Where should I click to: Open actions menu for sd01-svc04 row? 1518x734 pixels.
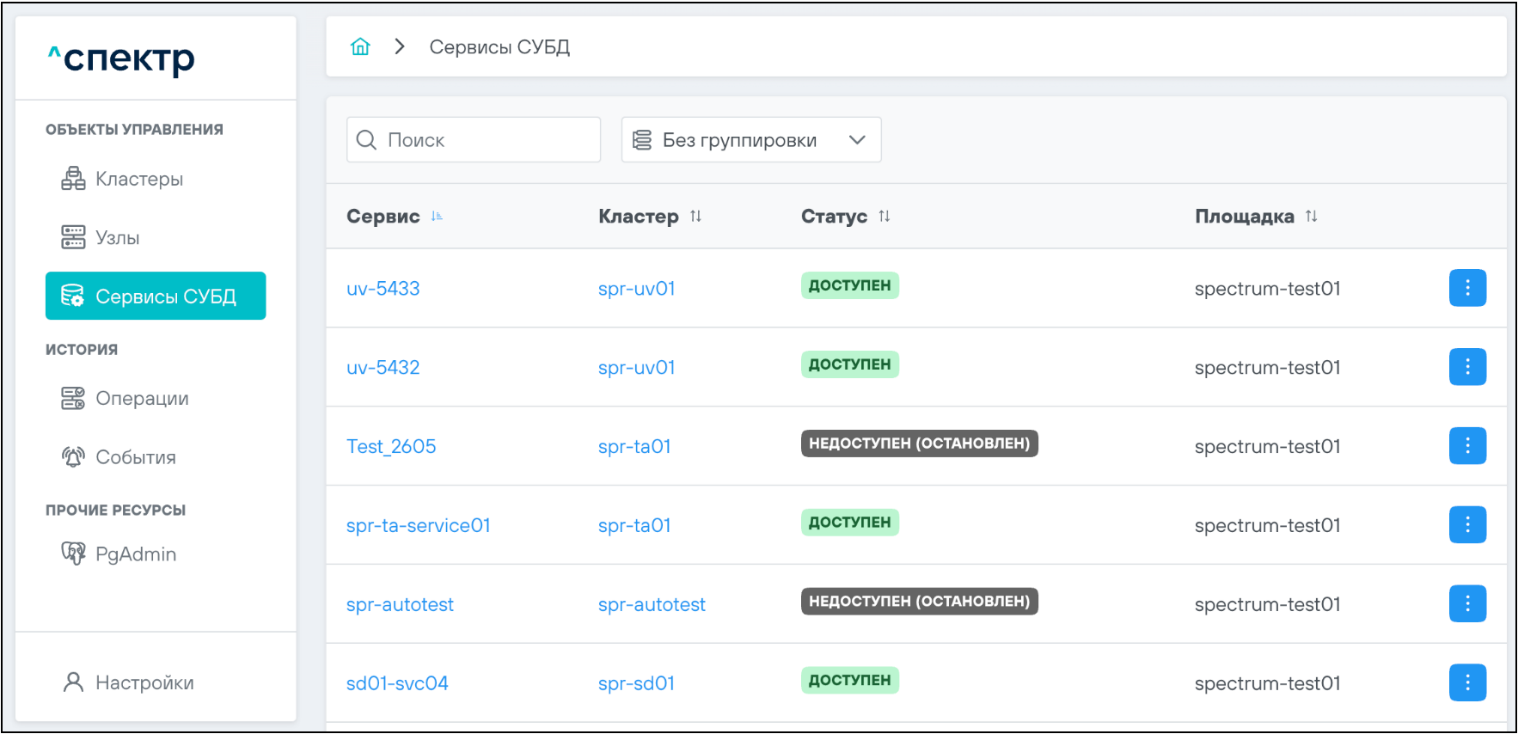pyautogui.click(x=1467, y=683)
